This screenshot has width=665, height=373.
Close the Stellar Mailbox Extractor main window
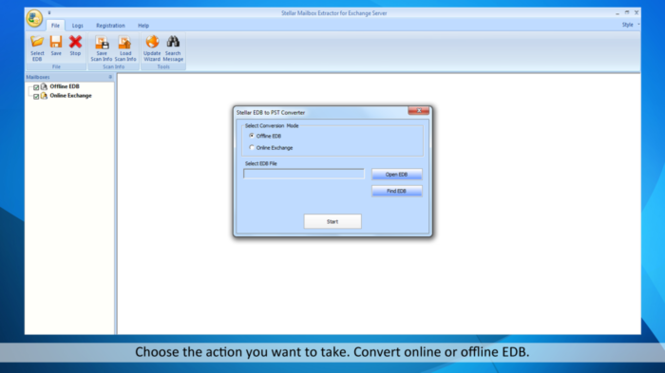(636, 13)
